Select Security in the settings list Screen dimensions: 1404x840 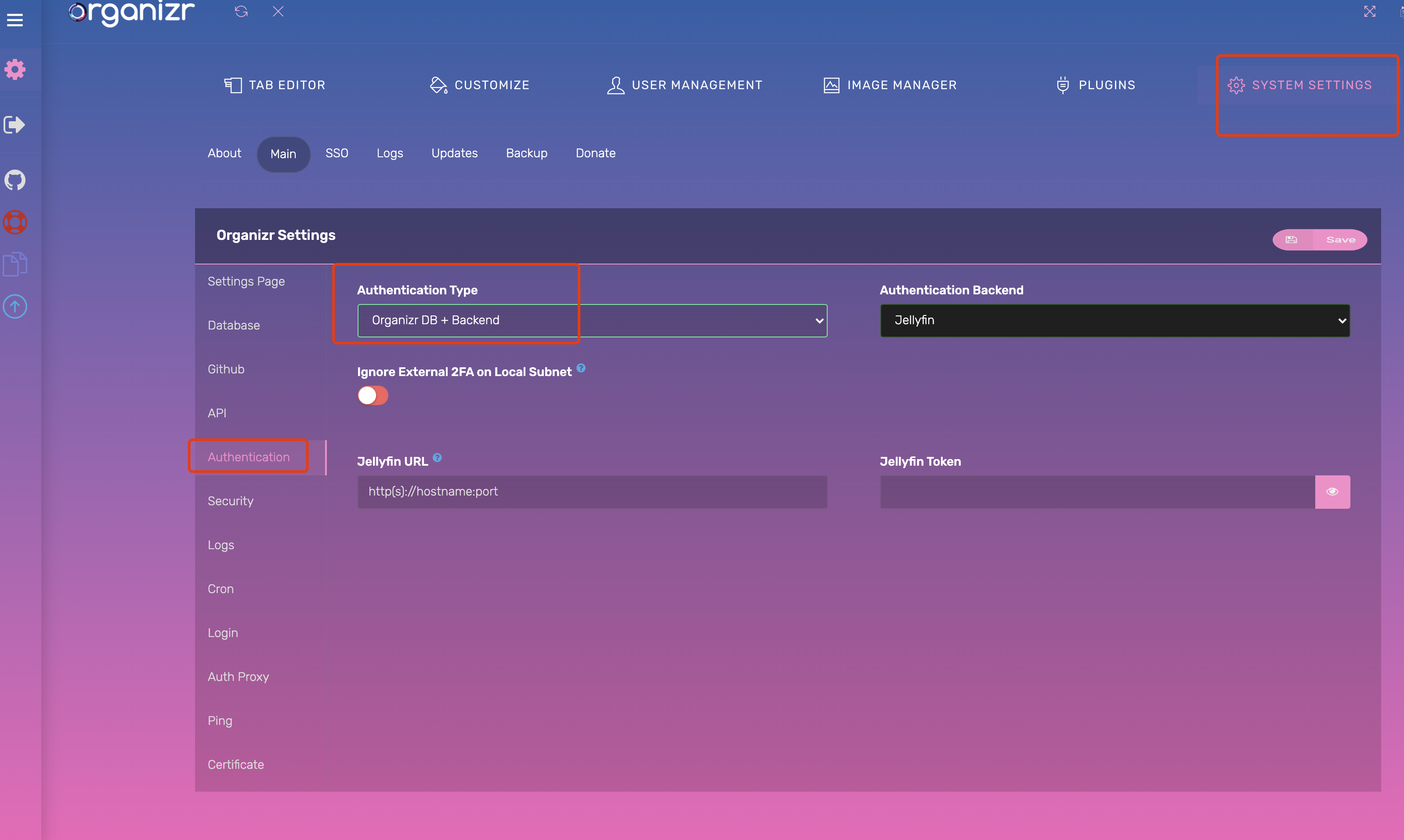pyautogui.click(x=230, y=501)
